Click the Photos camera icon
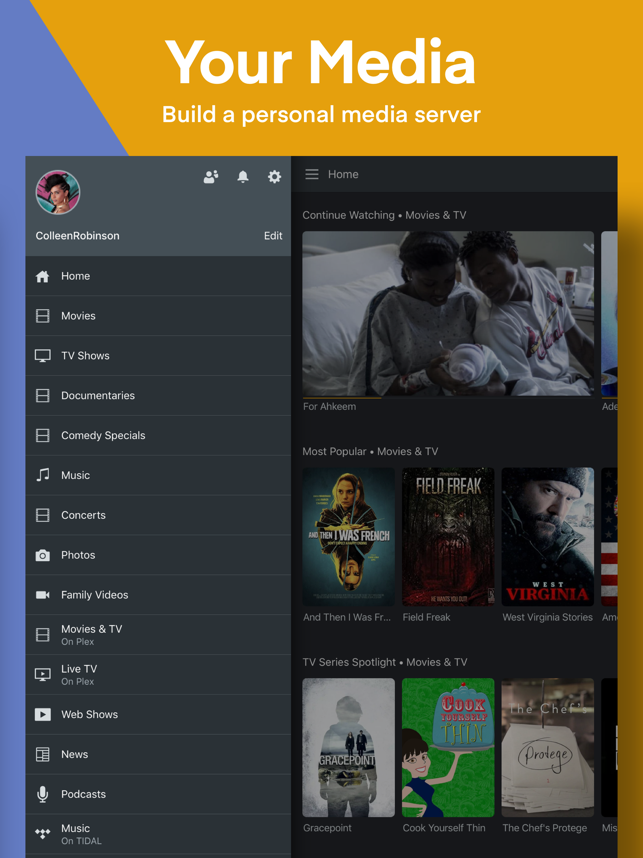Screen dimensions: 643x858 [43, 555]
